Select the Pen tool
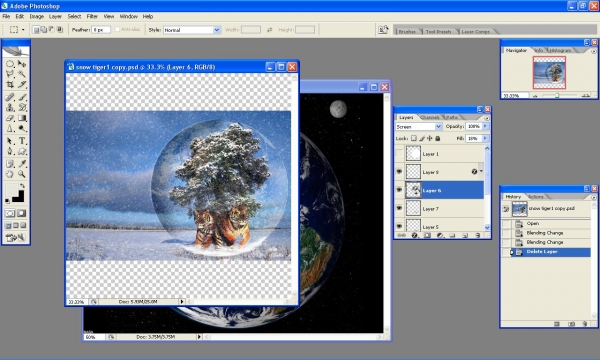 10,151
